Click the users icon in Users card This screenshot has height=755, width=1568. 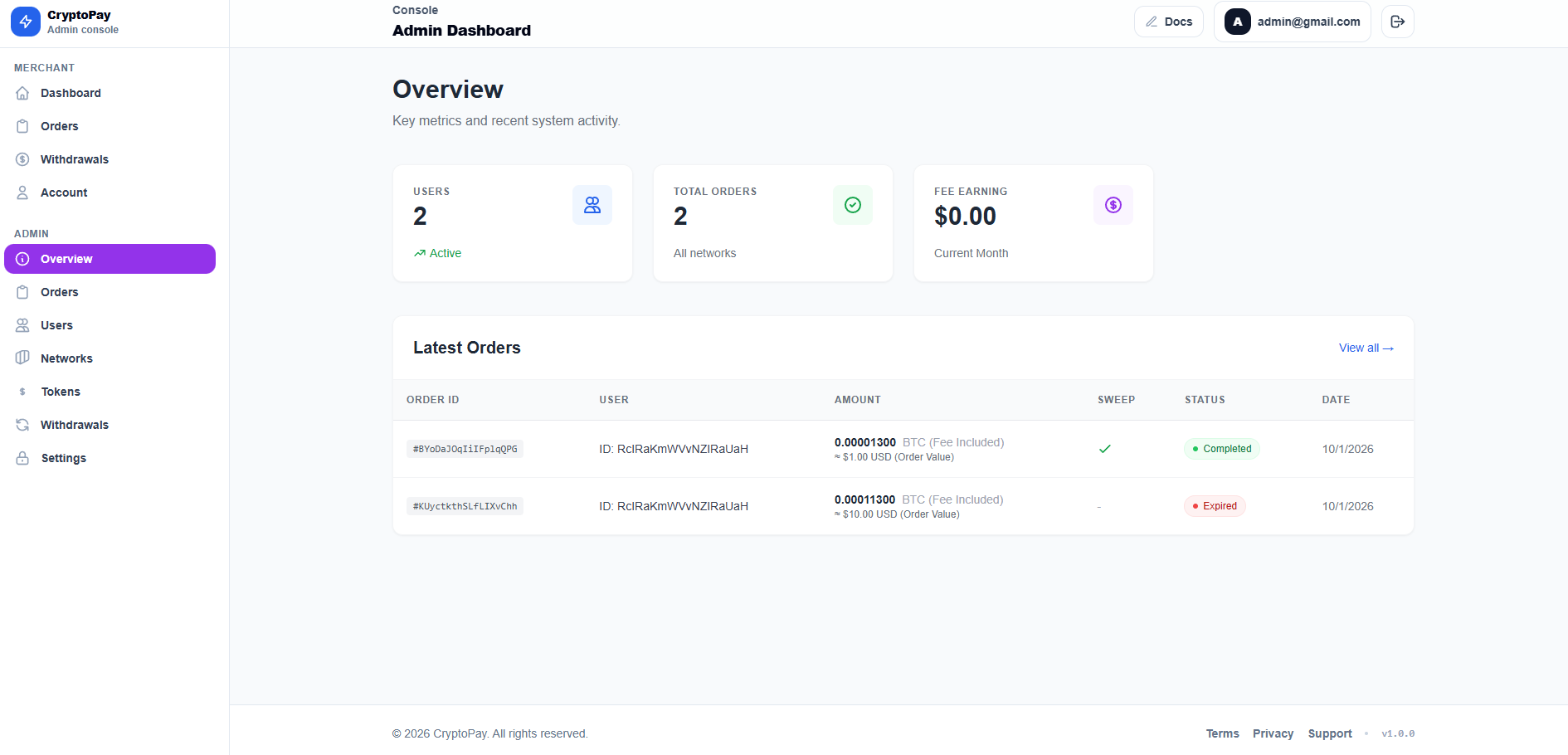[x=592, y=205]
